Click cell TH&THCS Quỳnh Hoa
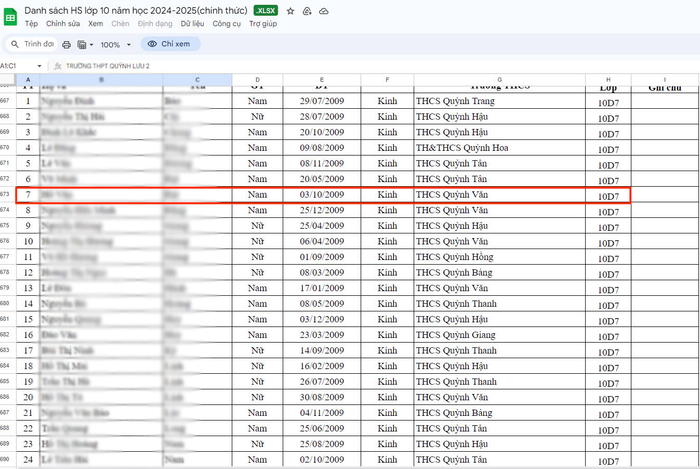The width and height of the screenshot is (700, 469). 500,148
